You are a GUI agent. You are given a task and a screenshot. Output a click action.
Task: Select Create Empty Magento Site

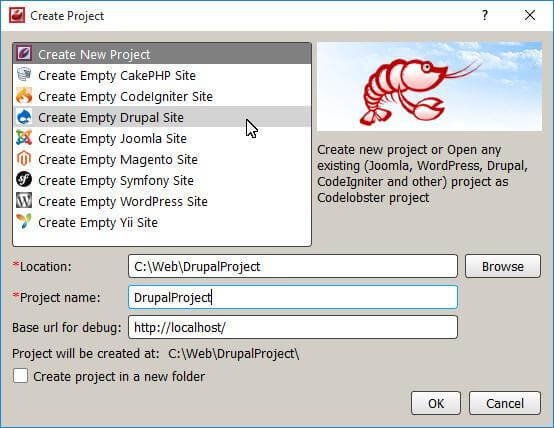coord(162,159)
